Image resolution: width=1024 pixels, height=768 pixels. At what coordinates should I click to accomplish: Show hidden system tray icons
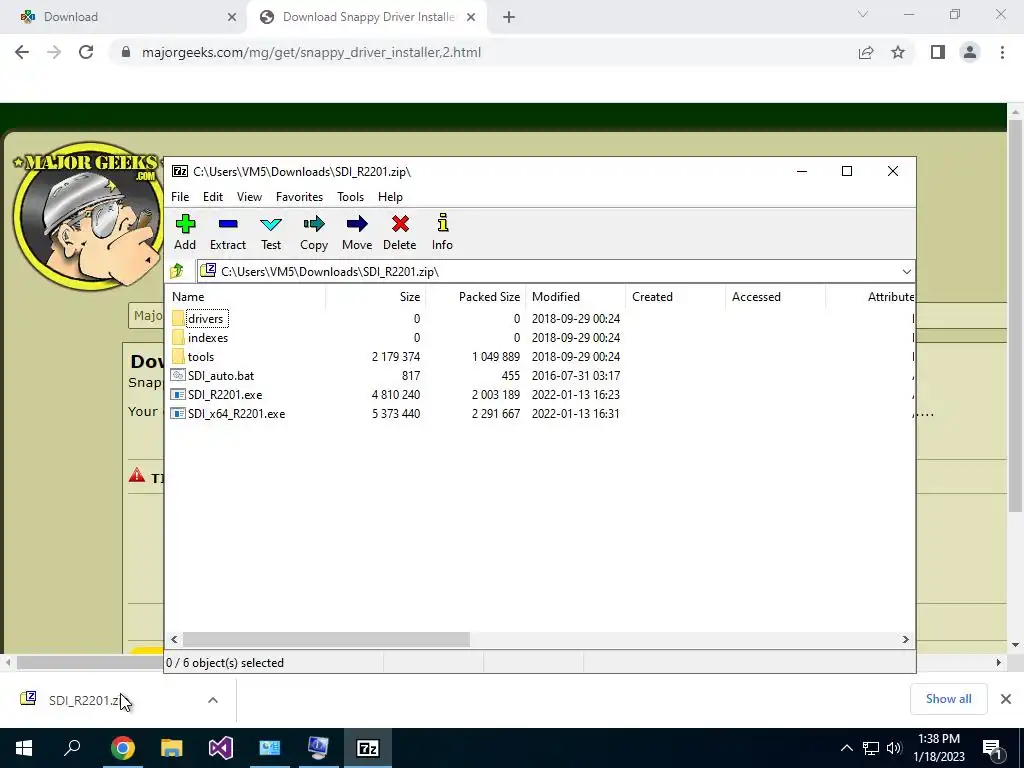point(846,748)
